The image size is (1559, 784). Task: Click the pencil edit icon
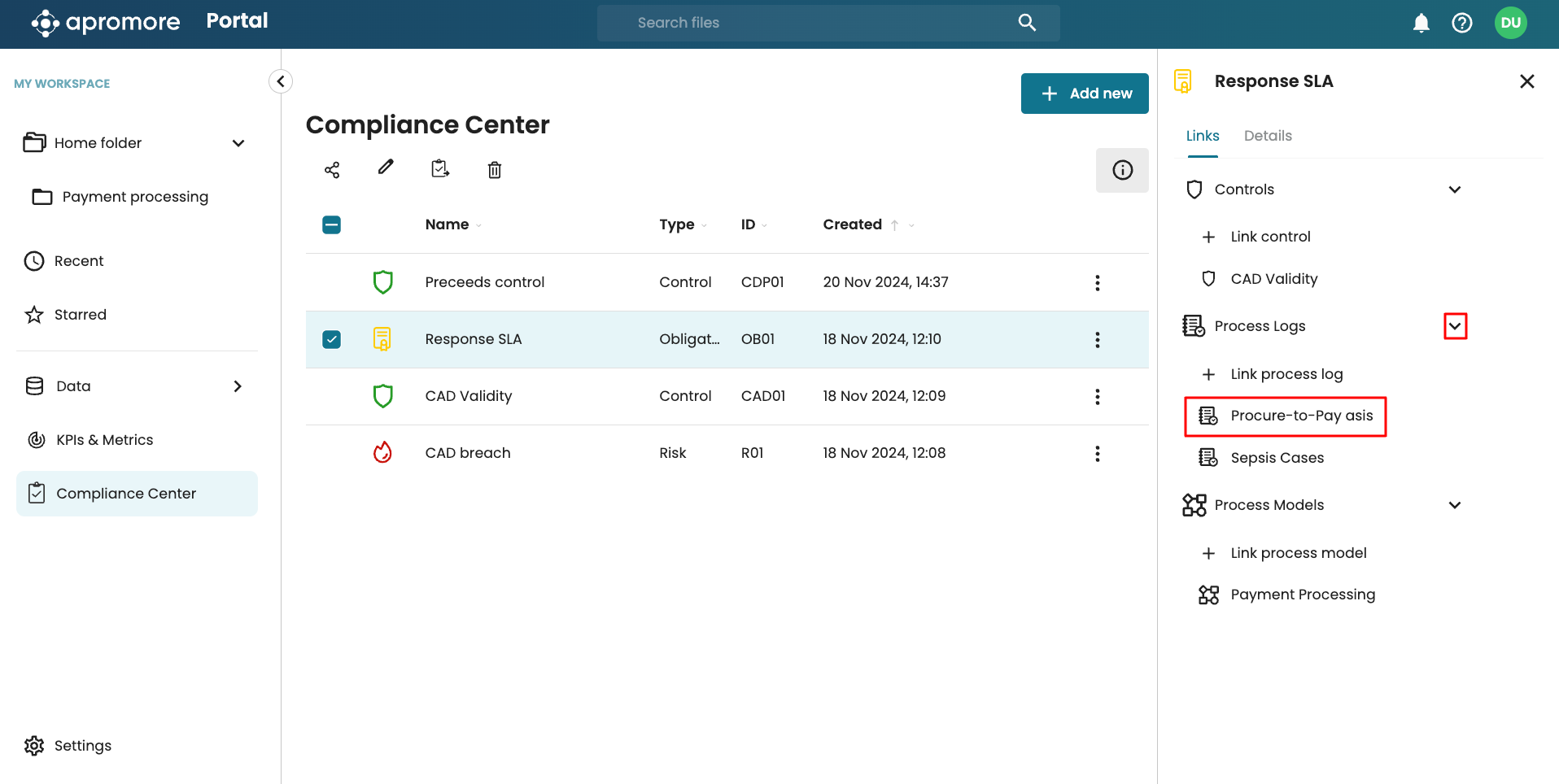click(x=386, y=168)
